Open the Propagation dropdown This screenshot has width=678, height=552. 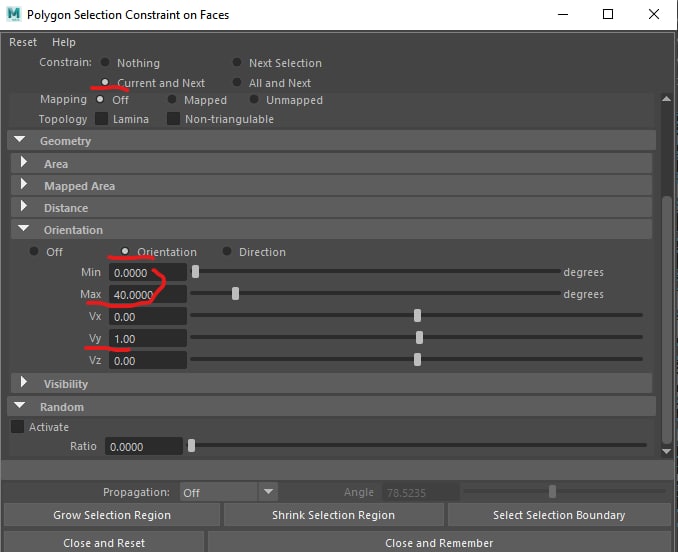[x=228, y=492]
